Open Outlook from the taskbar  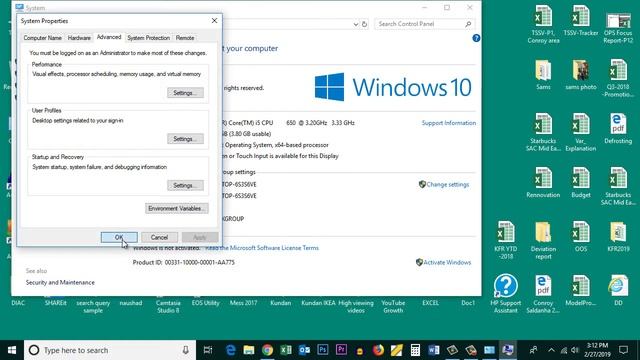coord(304,350)
